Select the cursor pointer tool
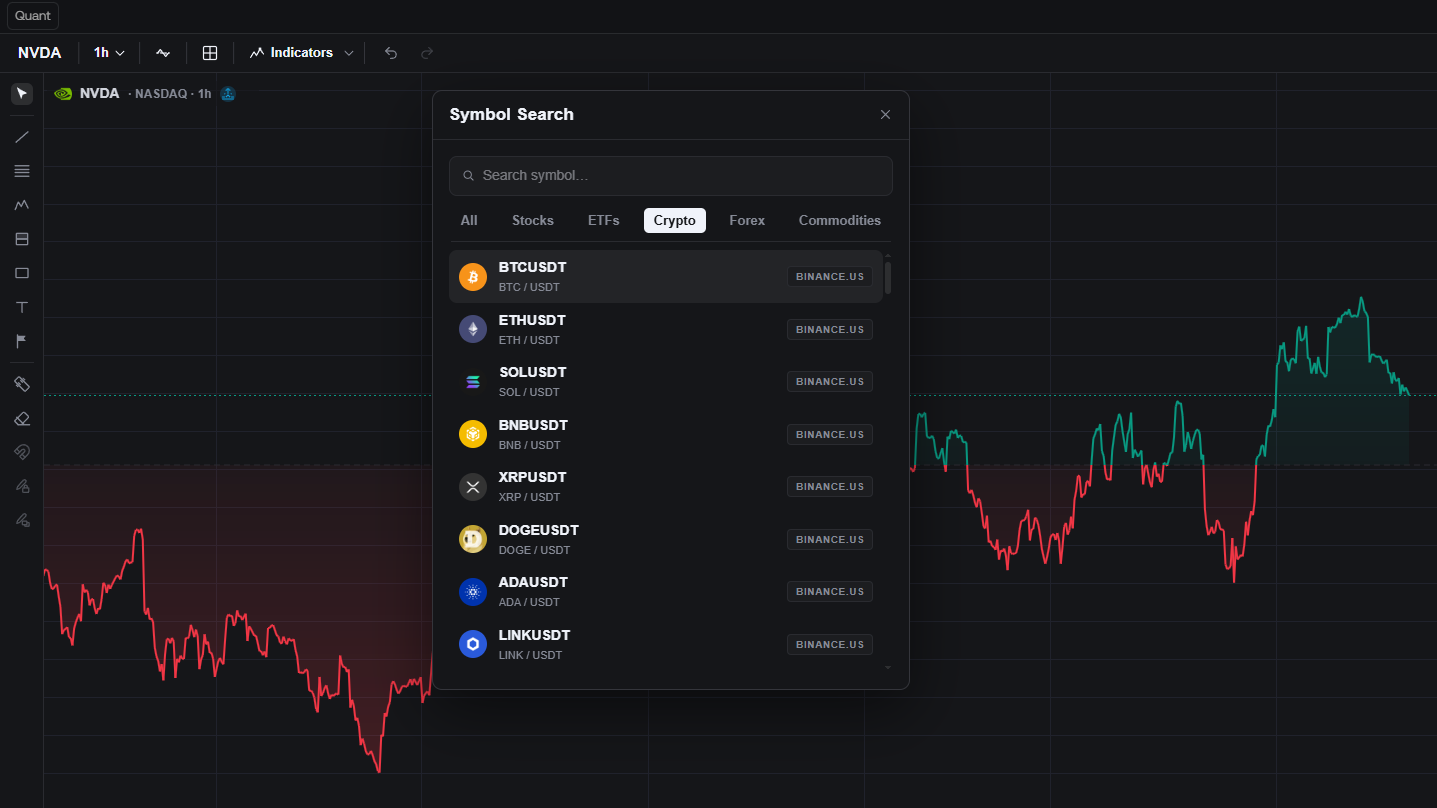 22,94
